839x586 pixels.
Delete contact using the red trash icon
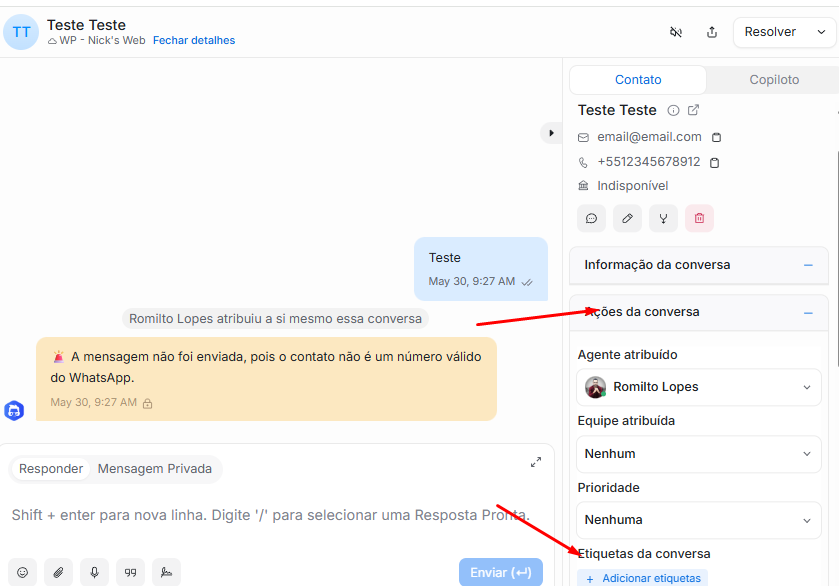pyautogui.click(x=699, y=218)
